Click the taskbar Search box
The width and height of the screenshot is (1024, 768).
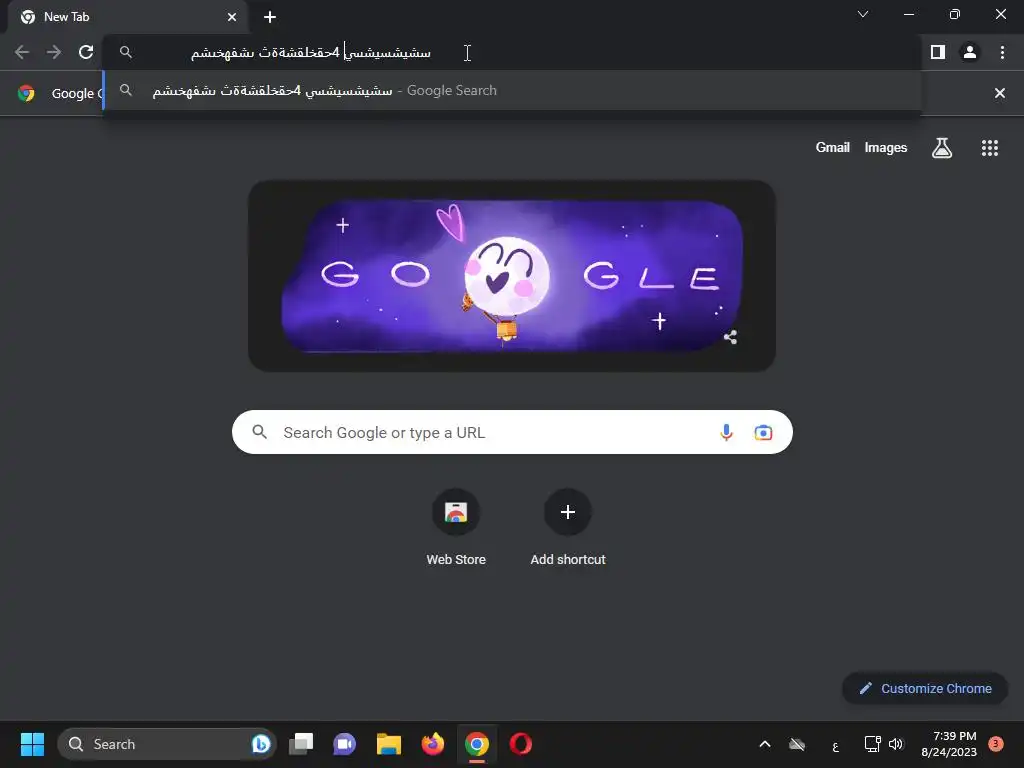(x=167, y=744)
